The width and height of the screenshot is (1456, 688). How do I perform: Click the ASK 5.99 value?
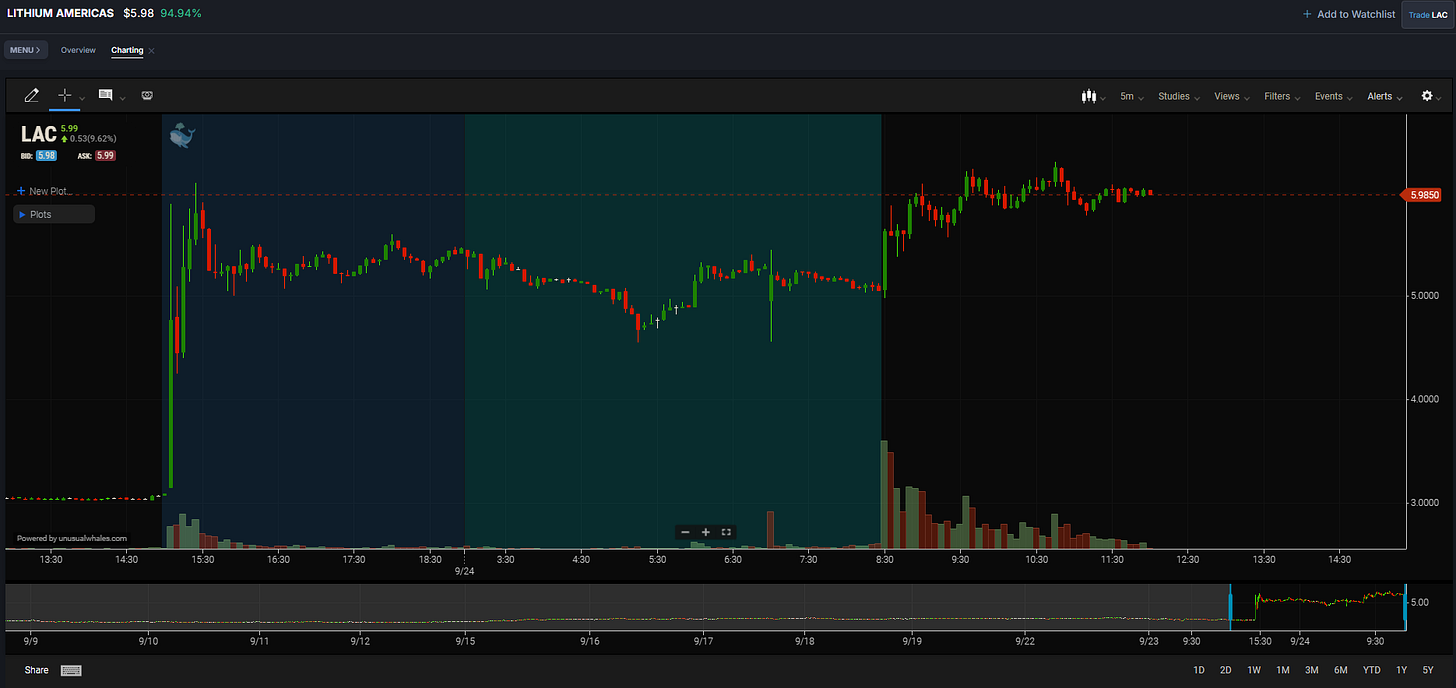pyautogui.click(x=105, y=156)
